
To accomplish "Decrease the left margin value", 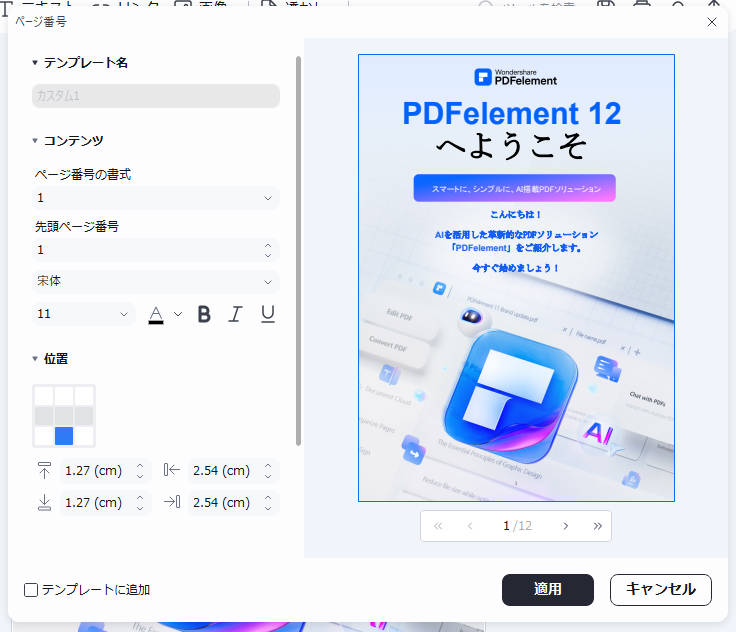I will [268, 476].
